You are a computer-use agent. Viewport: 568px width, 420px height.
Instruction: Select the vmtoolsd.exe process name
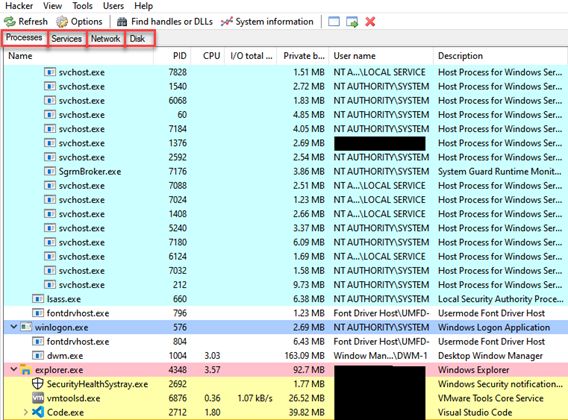73,398
